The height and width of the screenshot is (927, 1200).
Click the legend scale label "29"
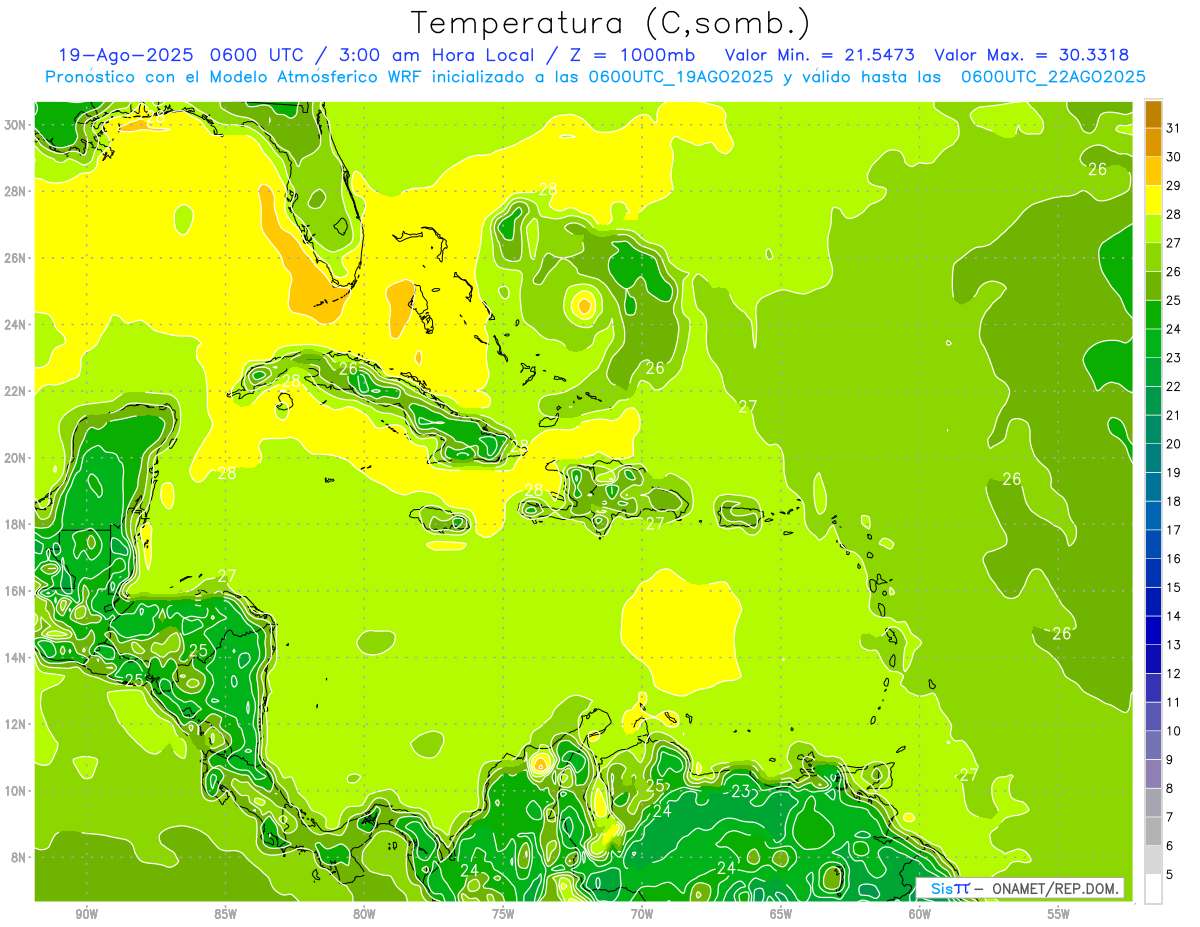coord(1174,185)
